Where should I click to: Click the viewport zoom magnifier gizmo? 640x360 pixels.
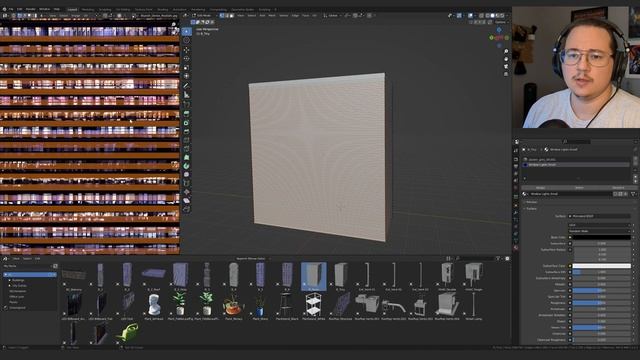click(x=506, y=51)
